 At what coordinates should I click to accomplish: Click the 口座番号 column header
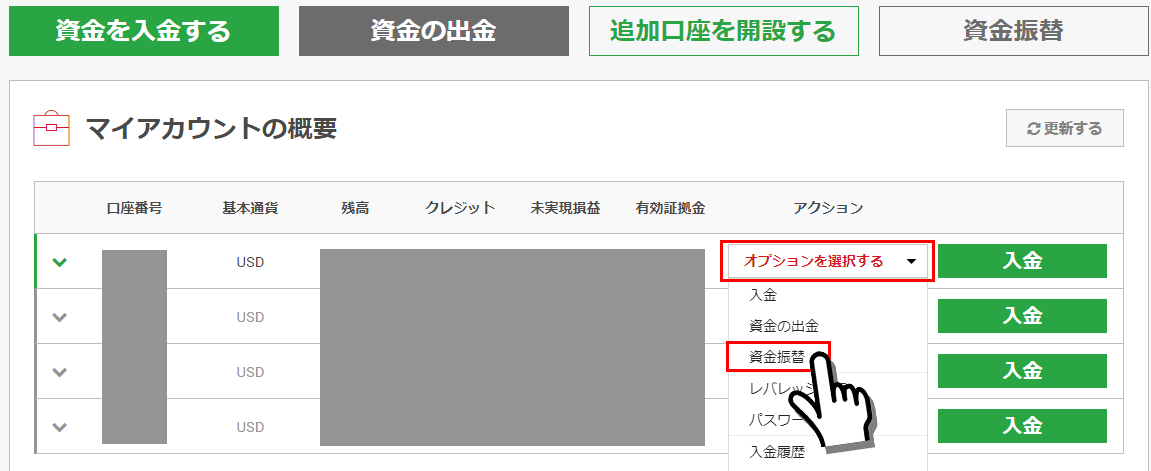tap(134, 208)
